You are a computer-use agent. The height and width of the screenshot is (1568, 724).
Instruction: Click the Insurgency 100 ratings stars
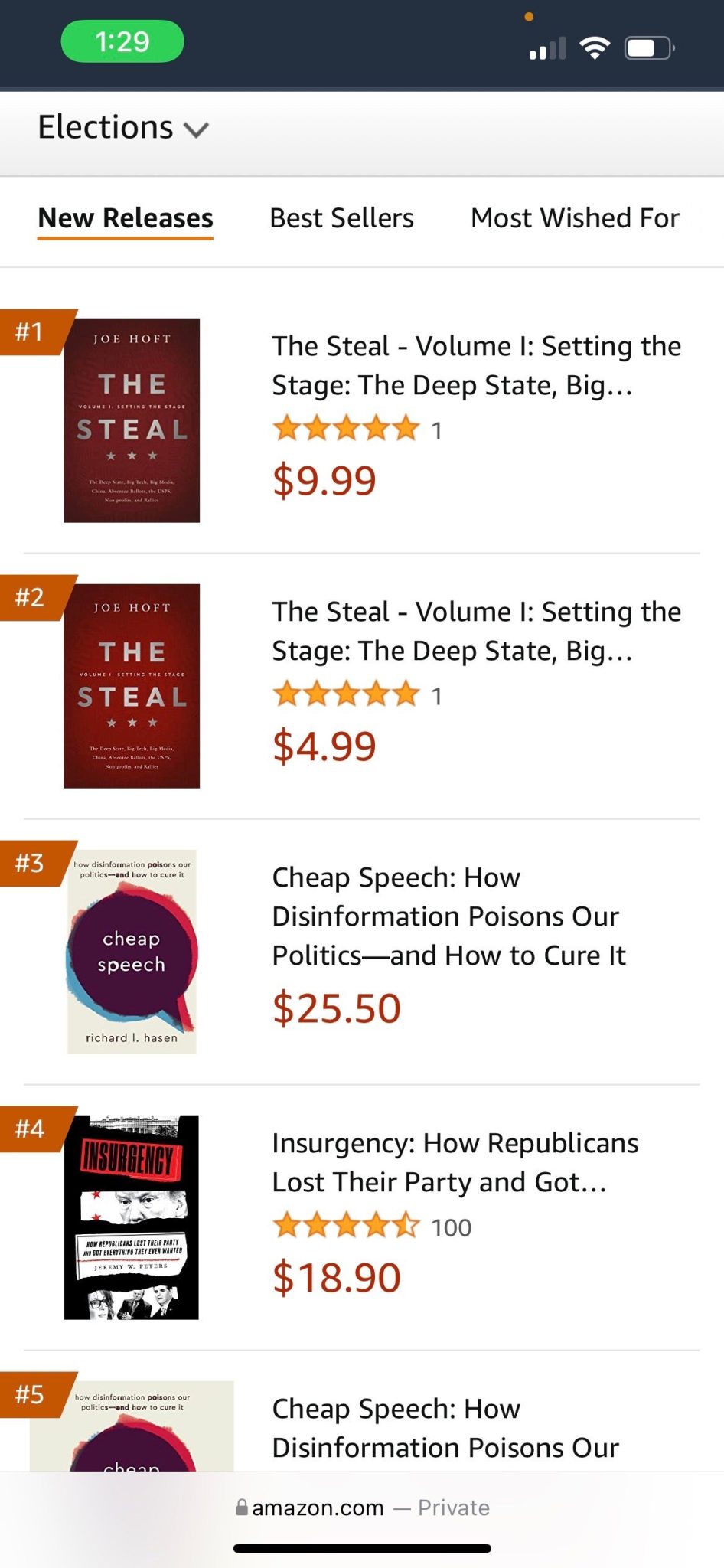(346, 1227)
